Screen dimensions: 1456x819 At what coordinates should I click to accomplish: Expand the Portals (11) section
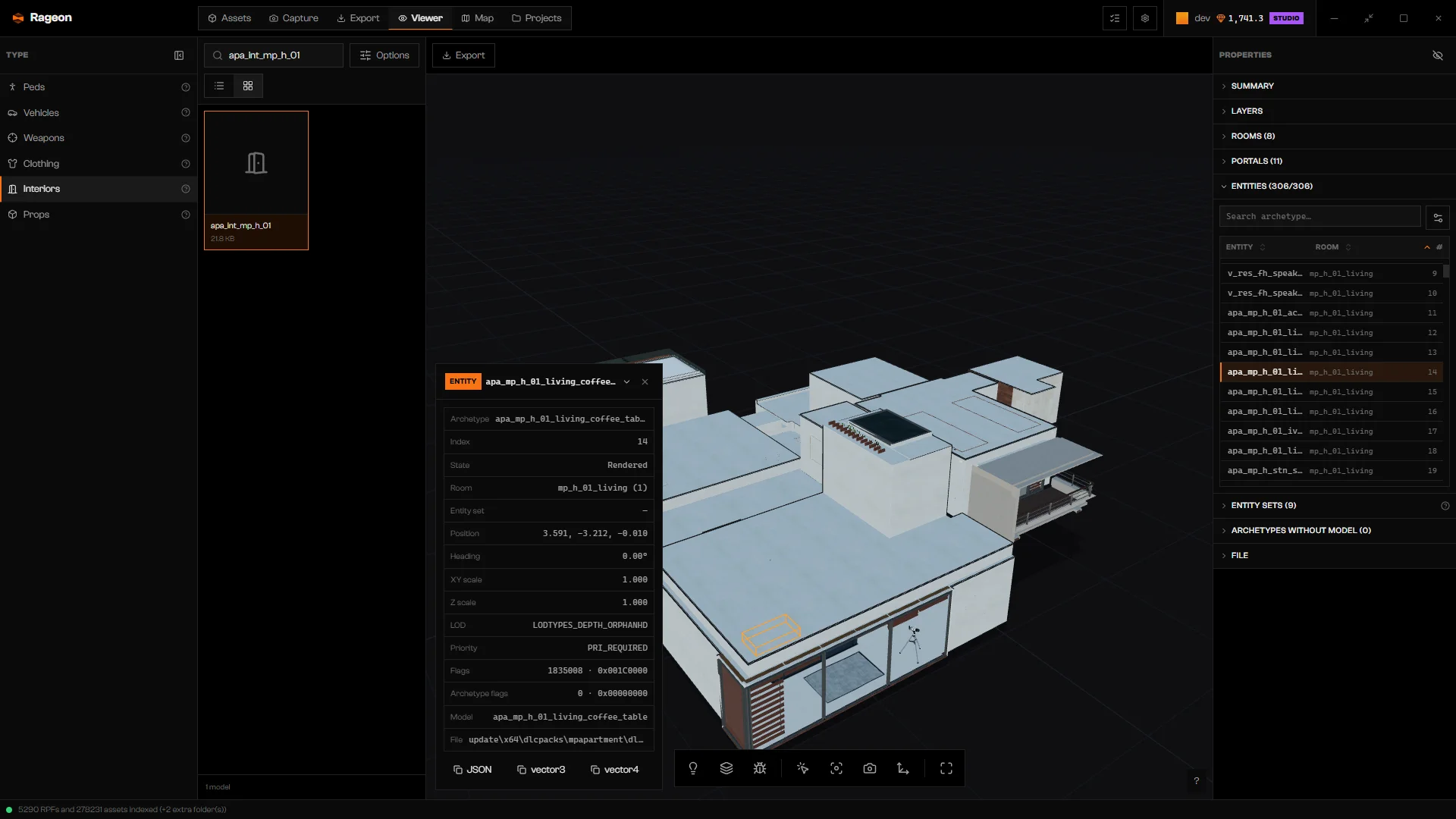[1334, 161]
